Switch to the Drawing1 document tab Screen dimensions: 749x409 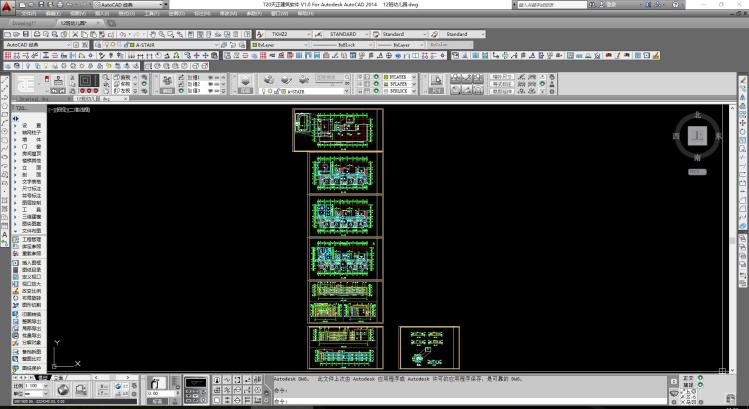pyautogui.click(x=24, y=22)
